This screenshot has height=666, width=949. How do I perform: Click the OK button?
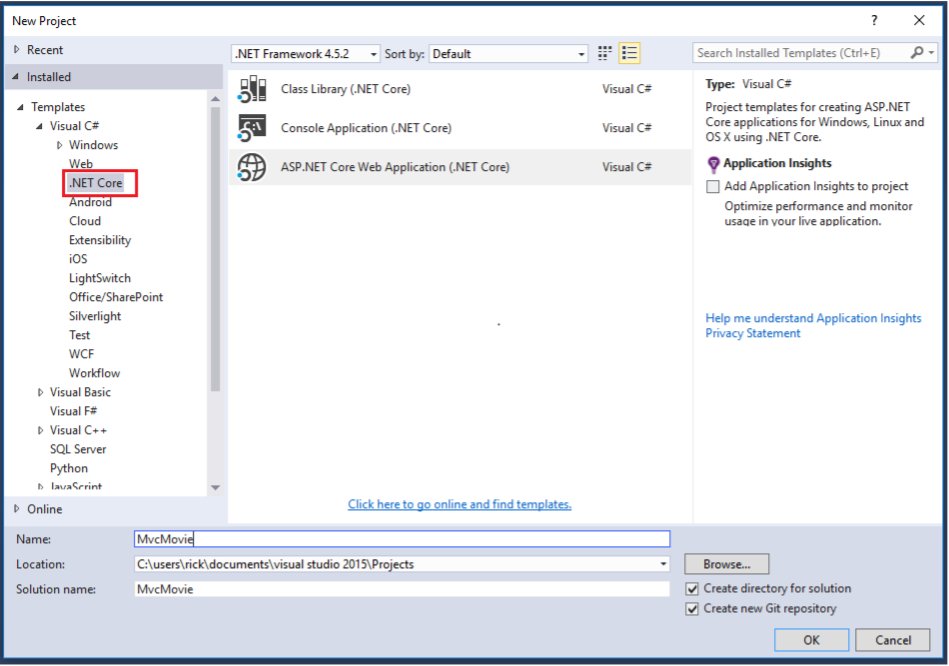point(811,640)
